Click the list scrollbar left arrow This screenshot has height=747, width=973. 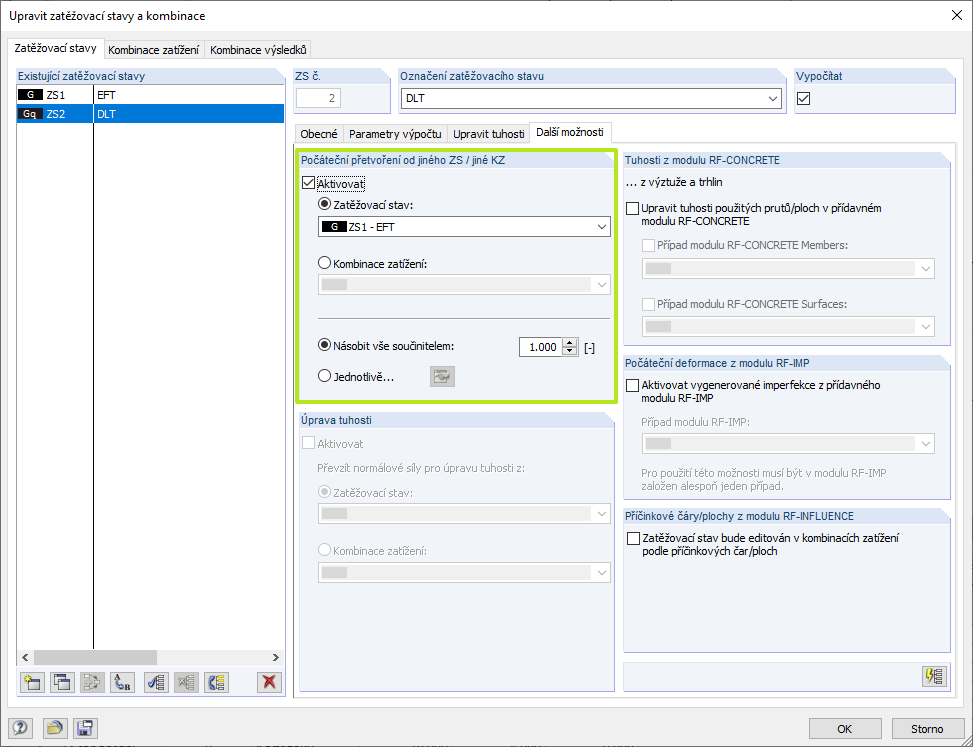click(25, 657)
